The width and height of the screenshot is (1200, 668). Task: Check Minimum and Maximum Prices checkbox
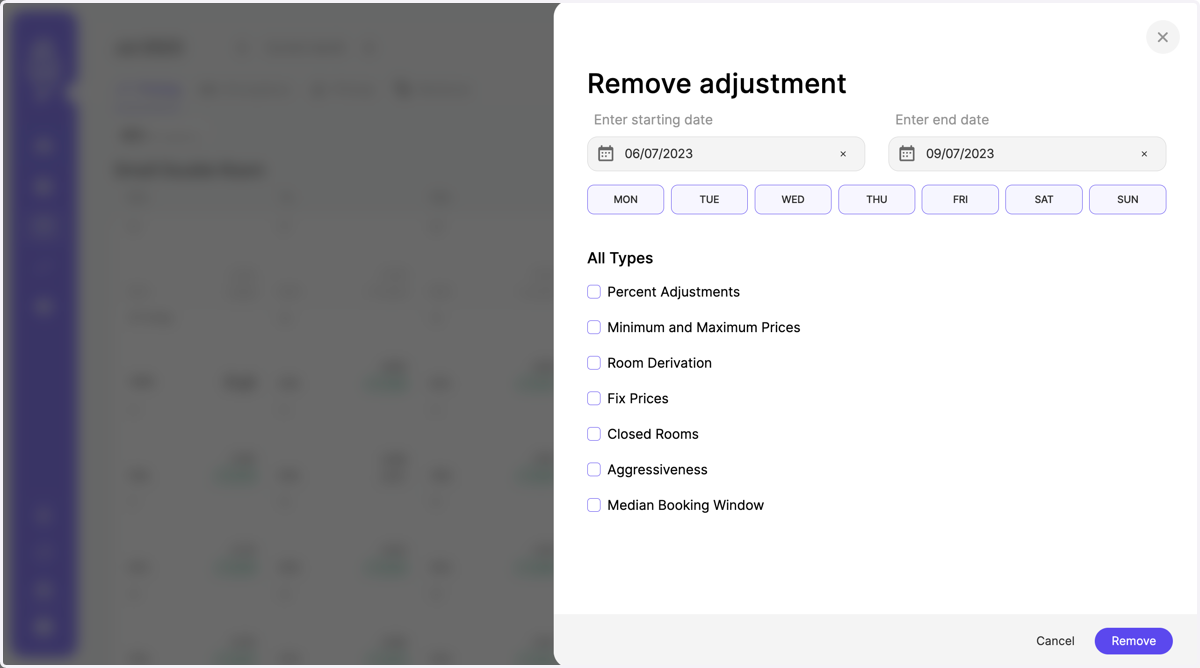(x=594, y=327)
